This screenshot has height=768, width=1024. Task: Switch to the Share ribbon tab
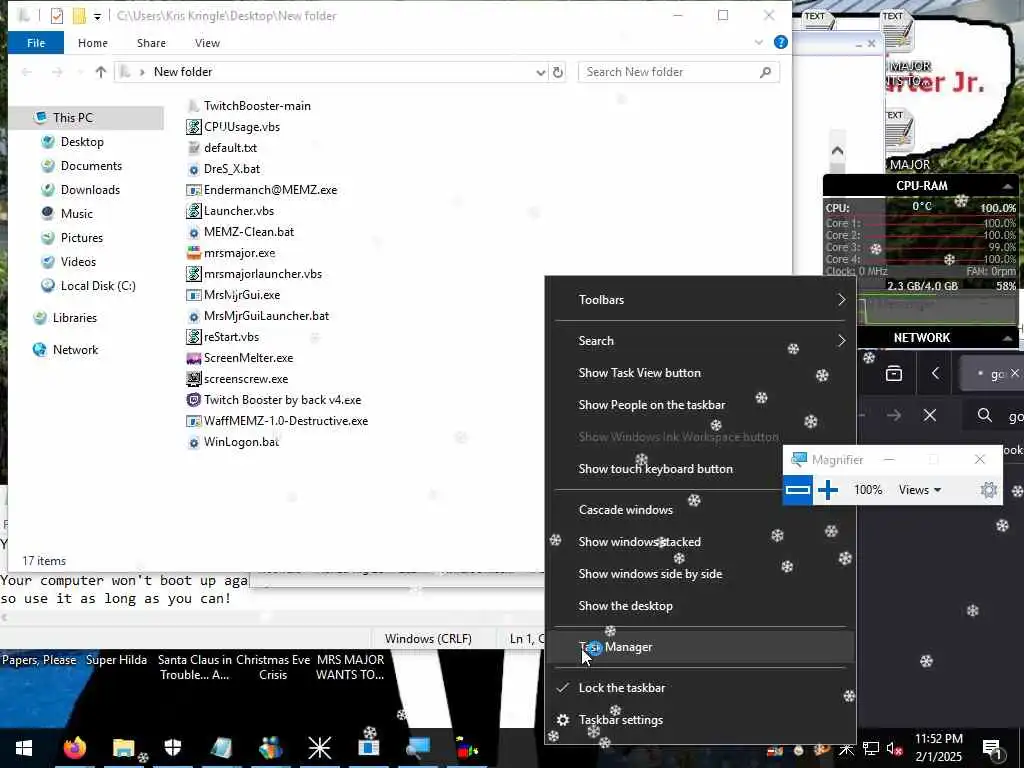151,43
